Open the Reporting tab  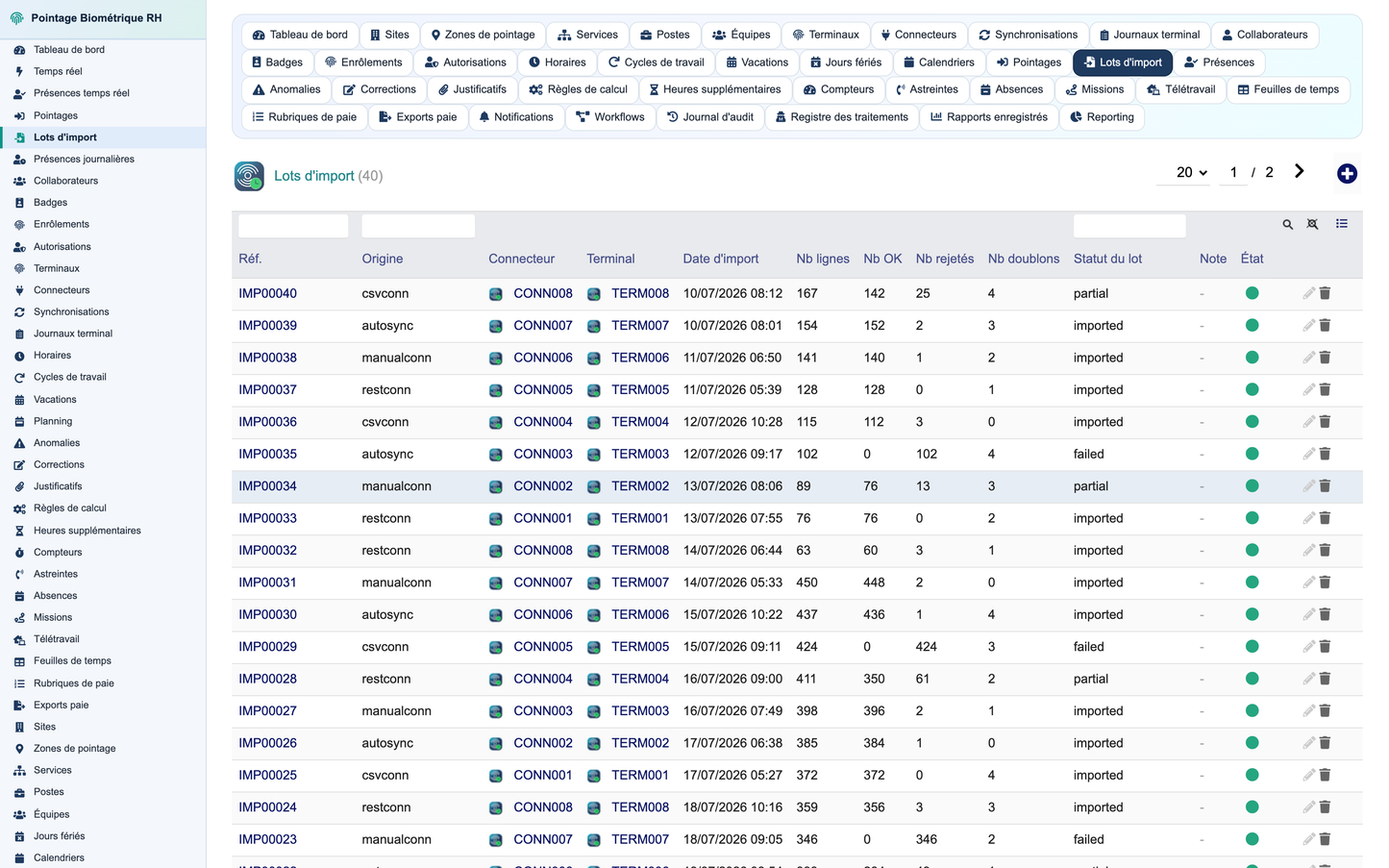1102,117
